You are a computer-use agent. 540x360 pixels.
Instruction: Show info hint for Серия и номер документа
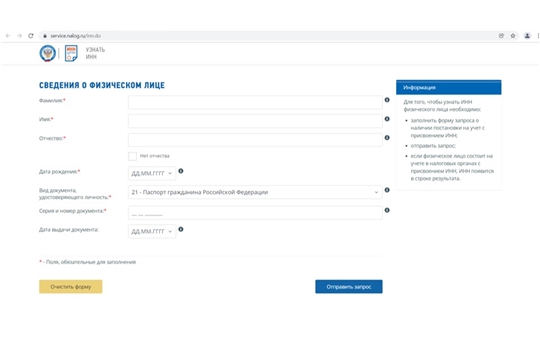click(387, 210)
